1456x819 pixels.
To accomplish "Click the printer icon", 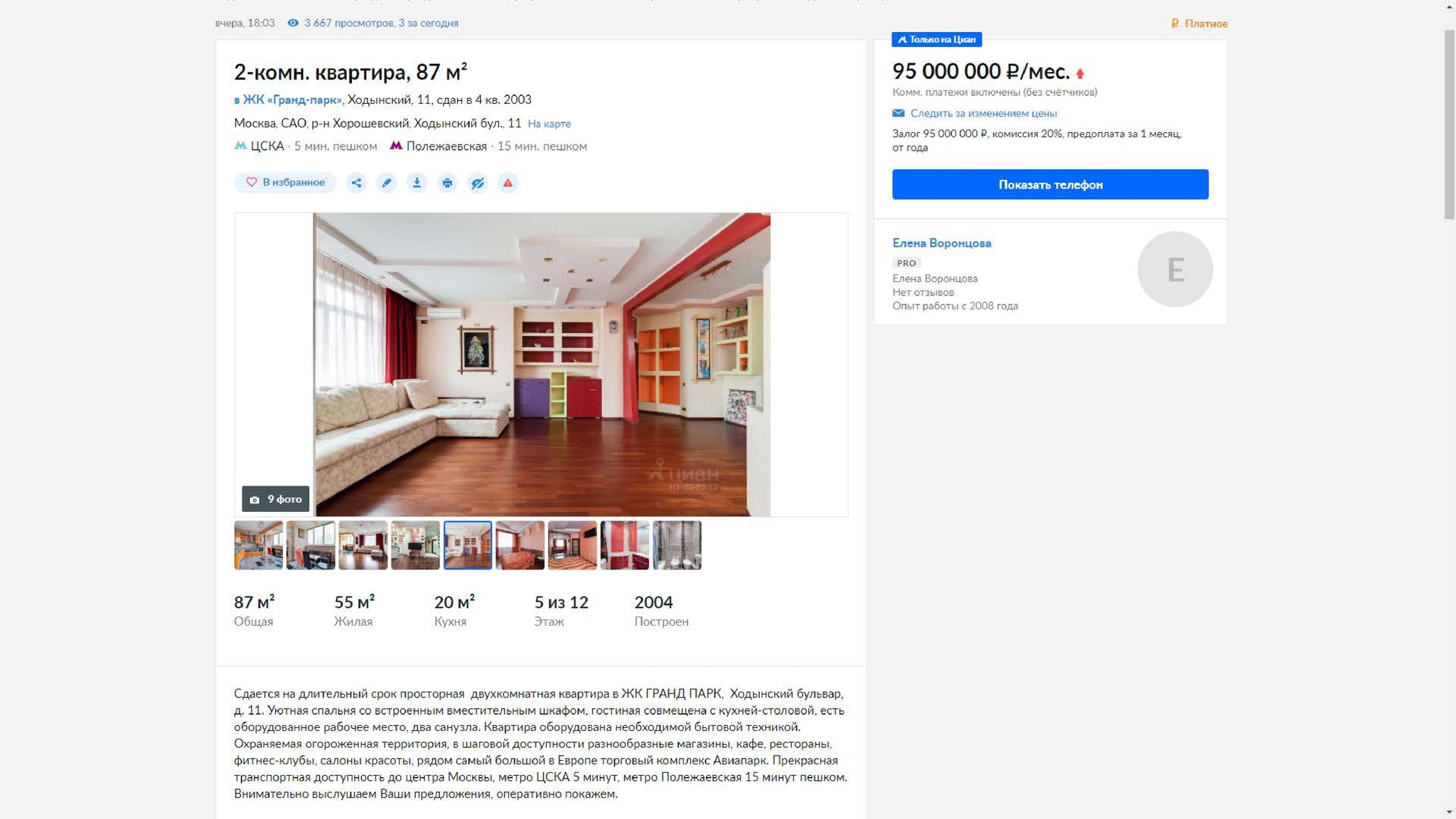I will [447, 183].
